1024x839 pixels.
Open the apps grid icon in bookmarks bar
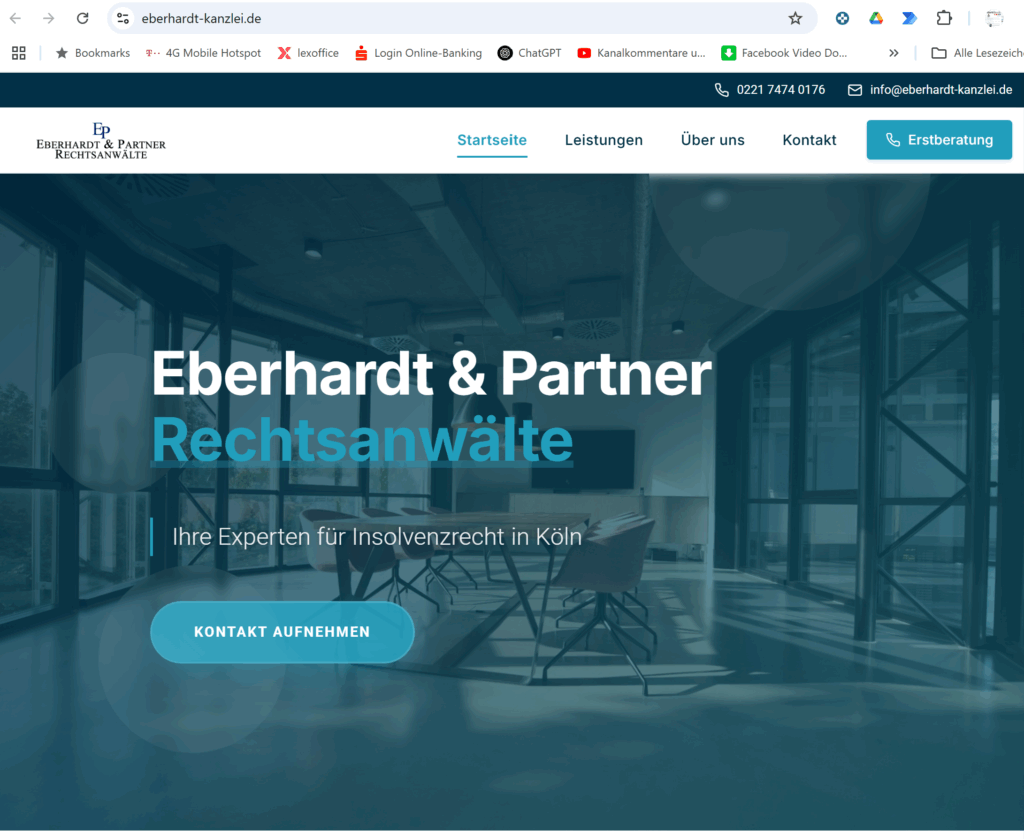19,53
